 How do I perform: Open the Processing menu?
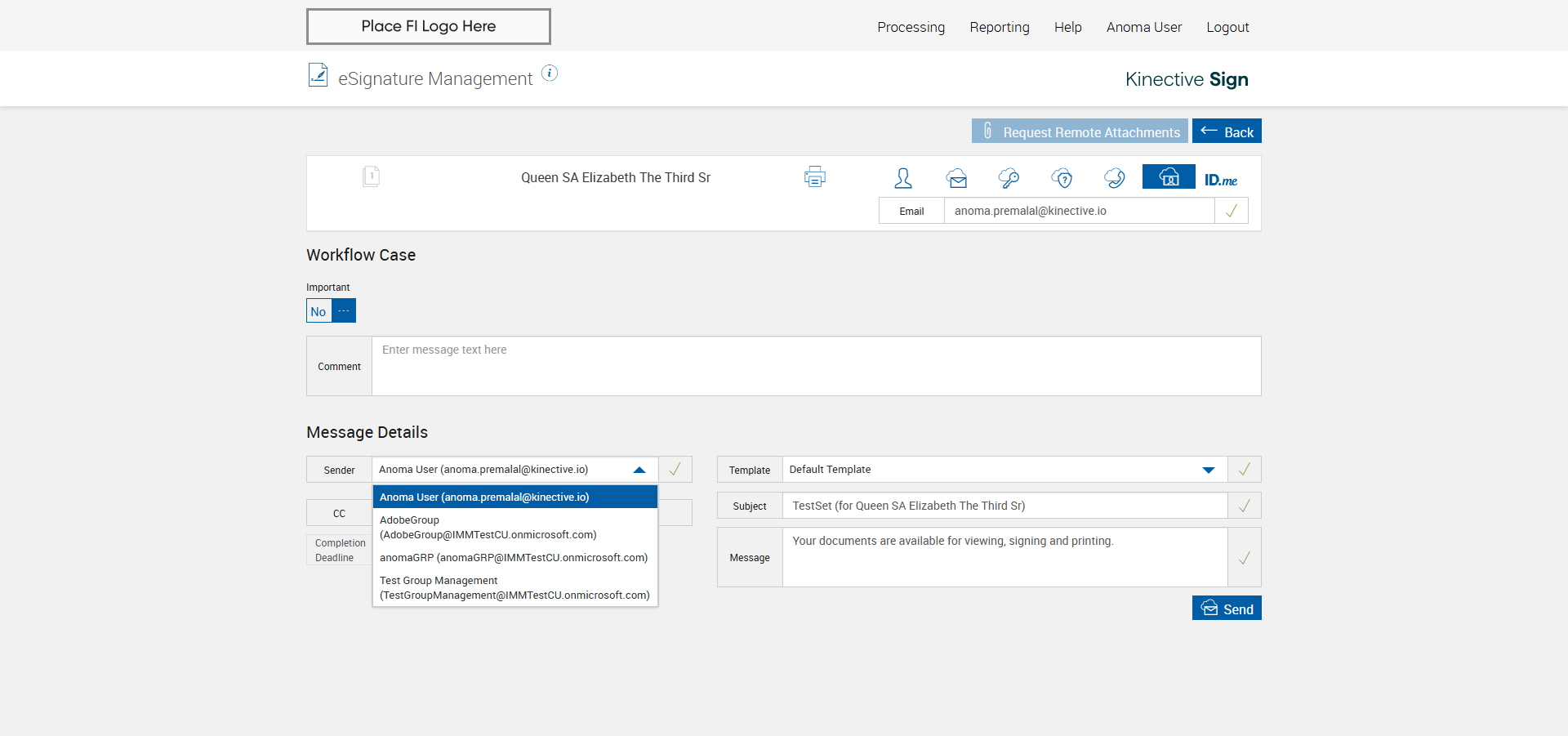[x=911, y=27]
